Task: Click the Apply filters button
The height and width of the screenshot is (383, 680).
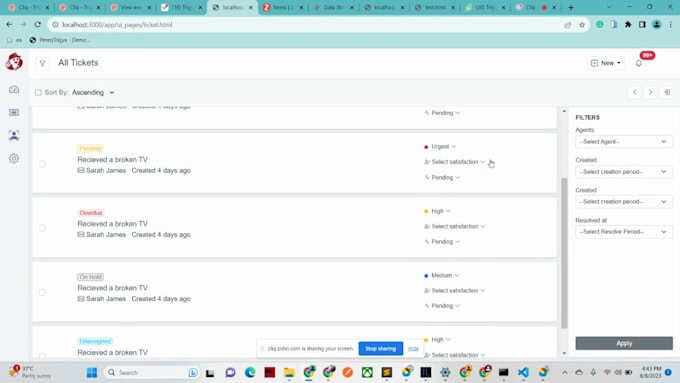Action: pyautogui.click(x=624, y=343)
